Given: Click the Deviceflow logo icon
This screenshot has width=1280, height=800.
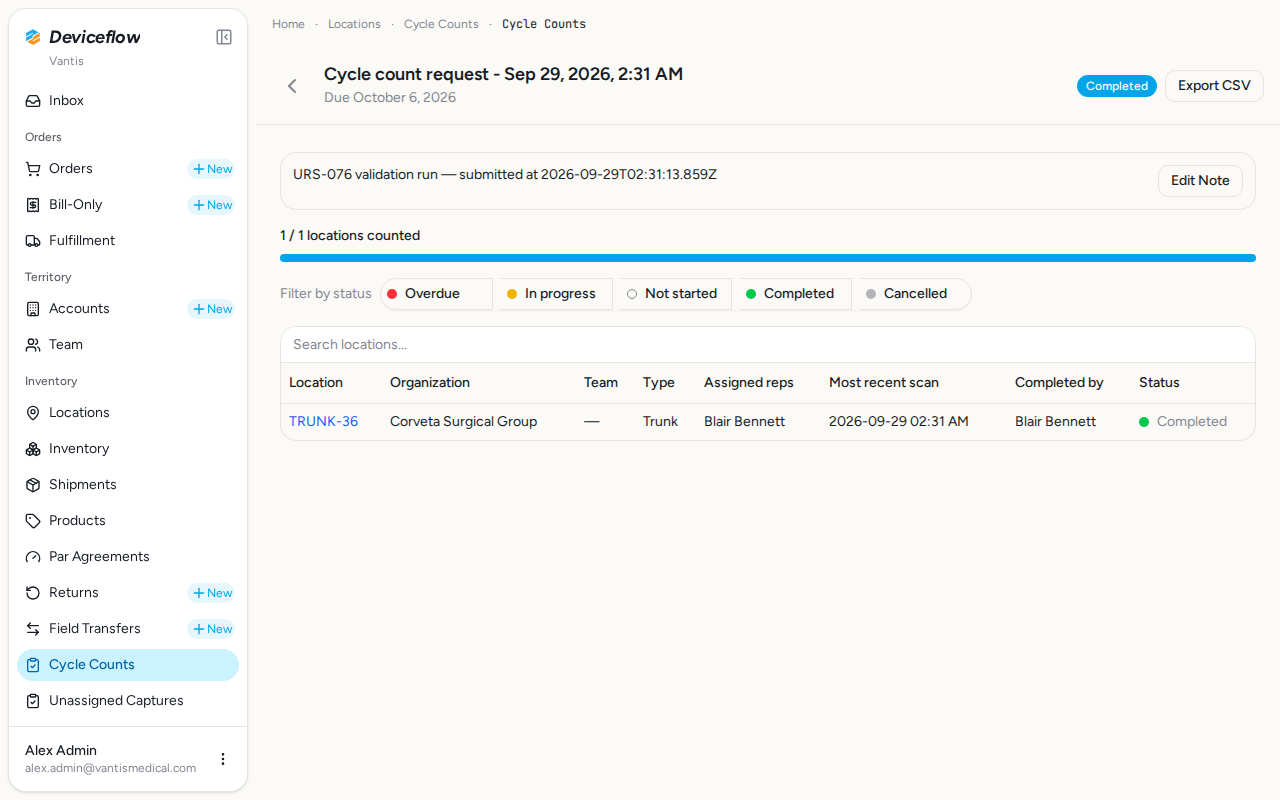Looking at the screenshot, I should 33,37.
